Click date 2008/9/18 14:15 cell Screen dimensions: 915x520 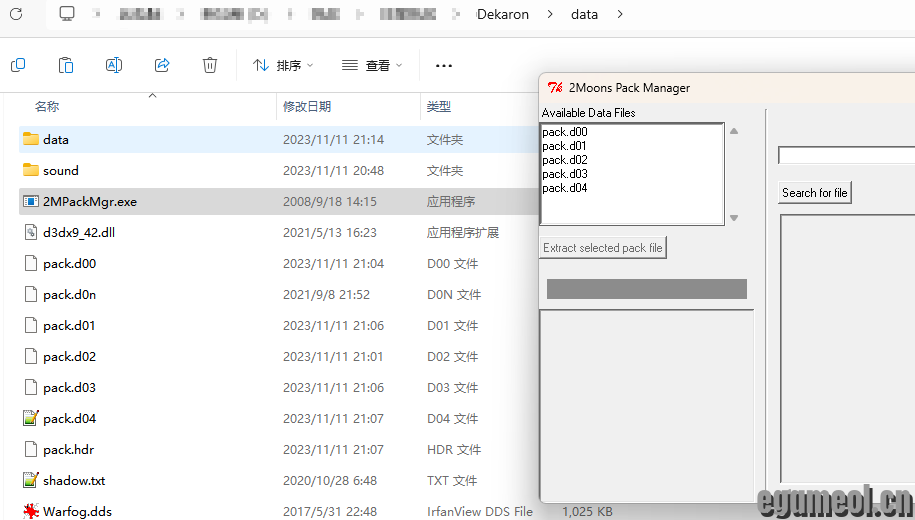(330, 201)
